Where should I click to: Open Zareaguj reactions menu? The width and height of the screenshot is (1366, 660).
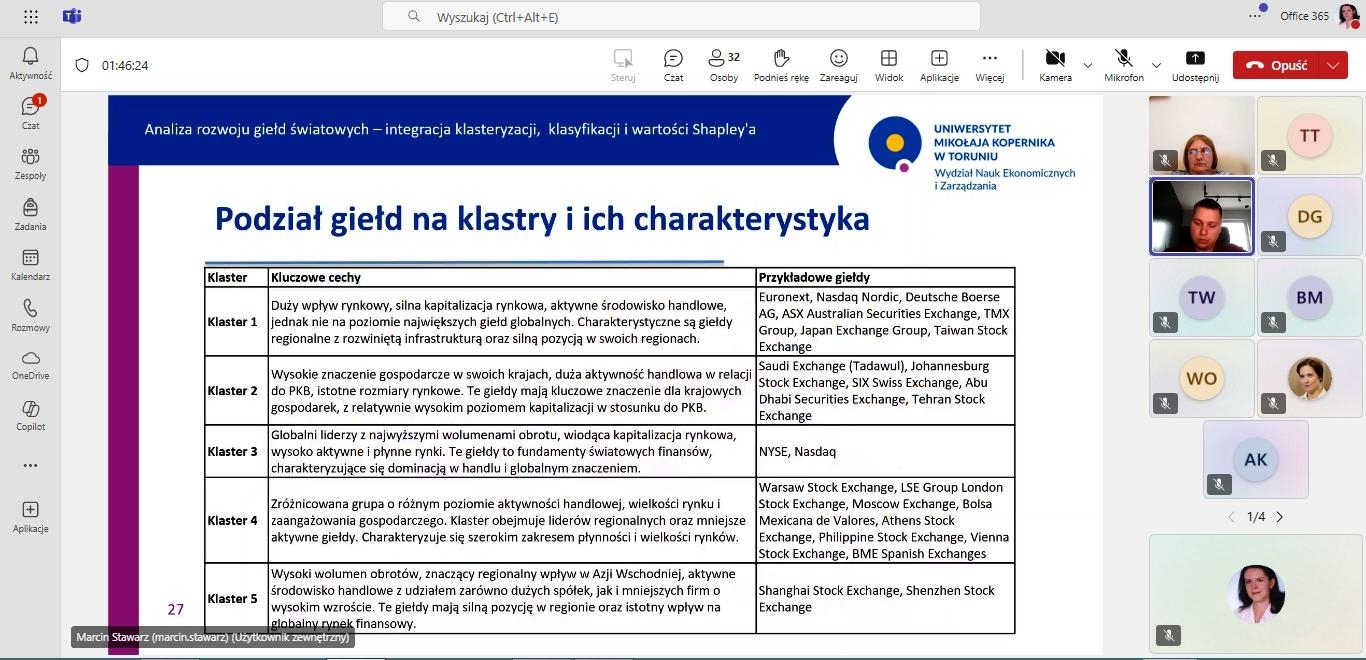coord(838,64)
